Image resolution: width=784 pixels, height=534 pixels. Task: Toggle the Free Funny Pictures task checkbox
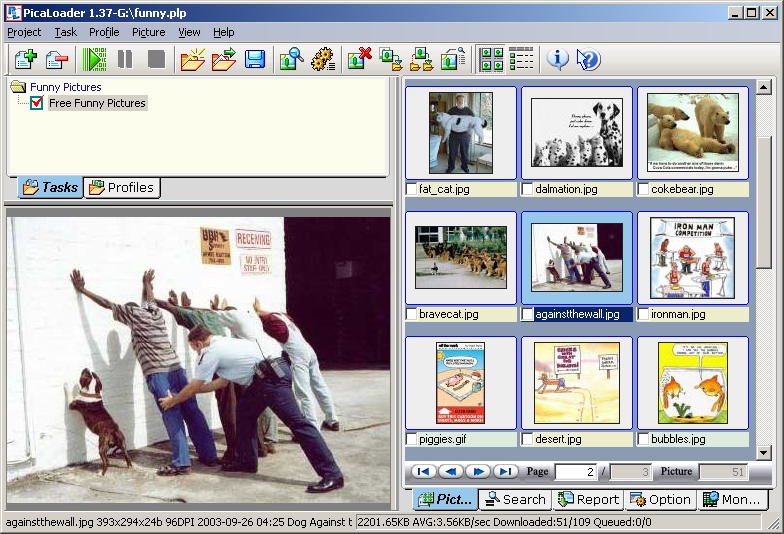tap(37, 103)
